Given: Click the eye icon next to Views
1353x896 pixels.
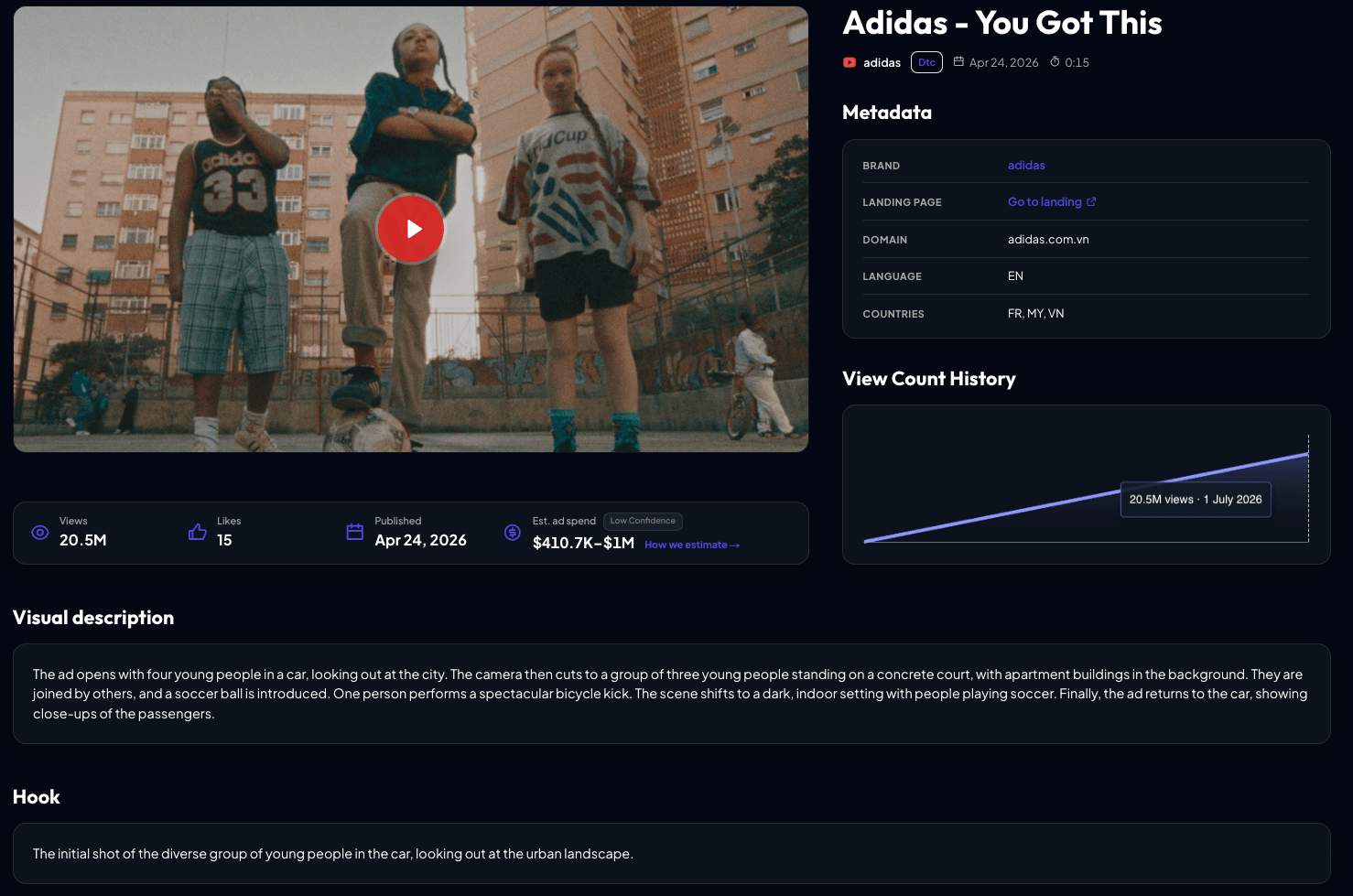Looking at the screenshot, I should click(x=40, y=533).
